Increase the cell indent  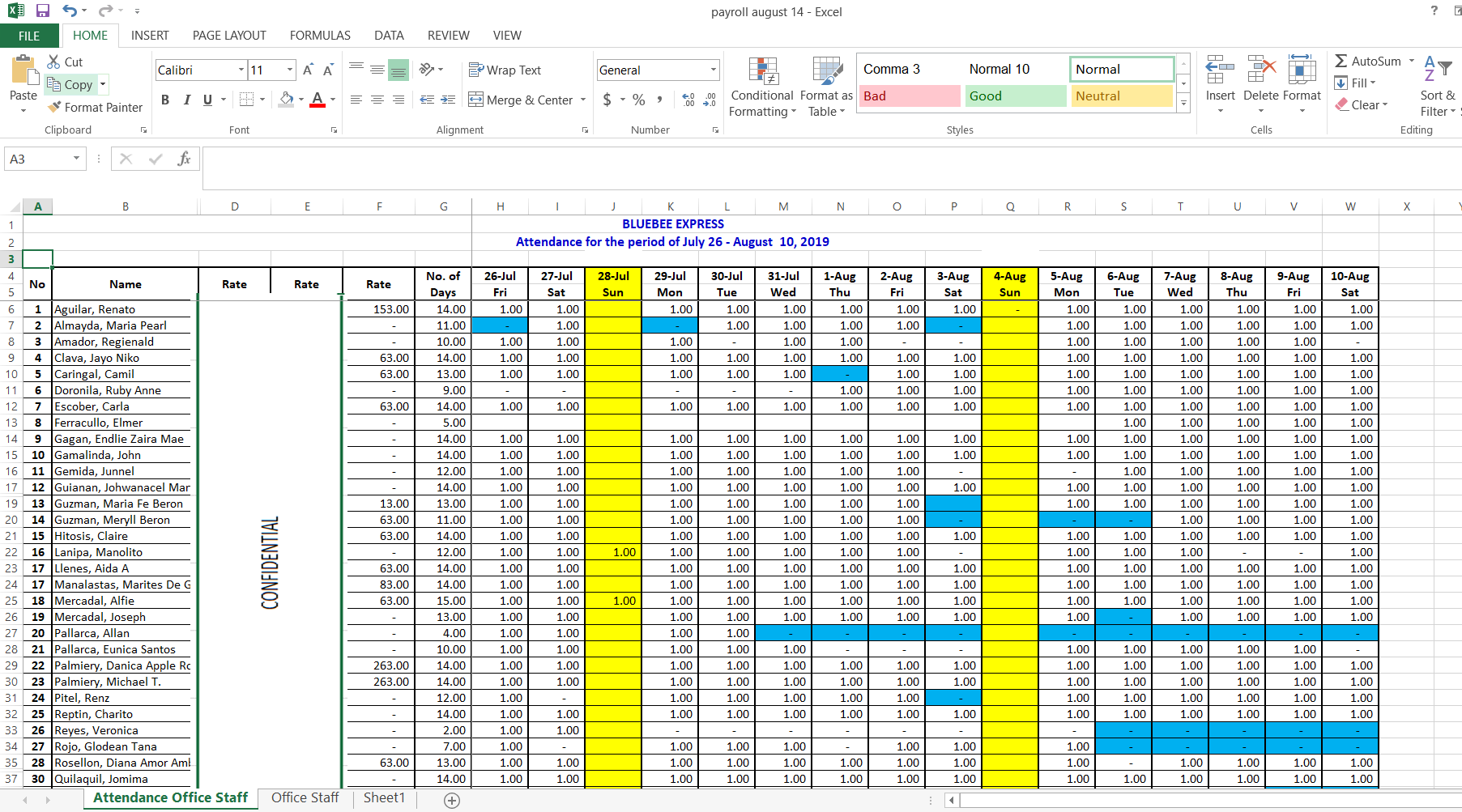(x=449, y=100)
